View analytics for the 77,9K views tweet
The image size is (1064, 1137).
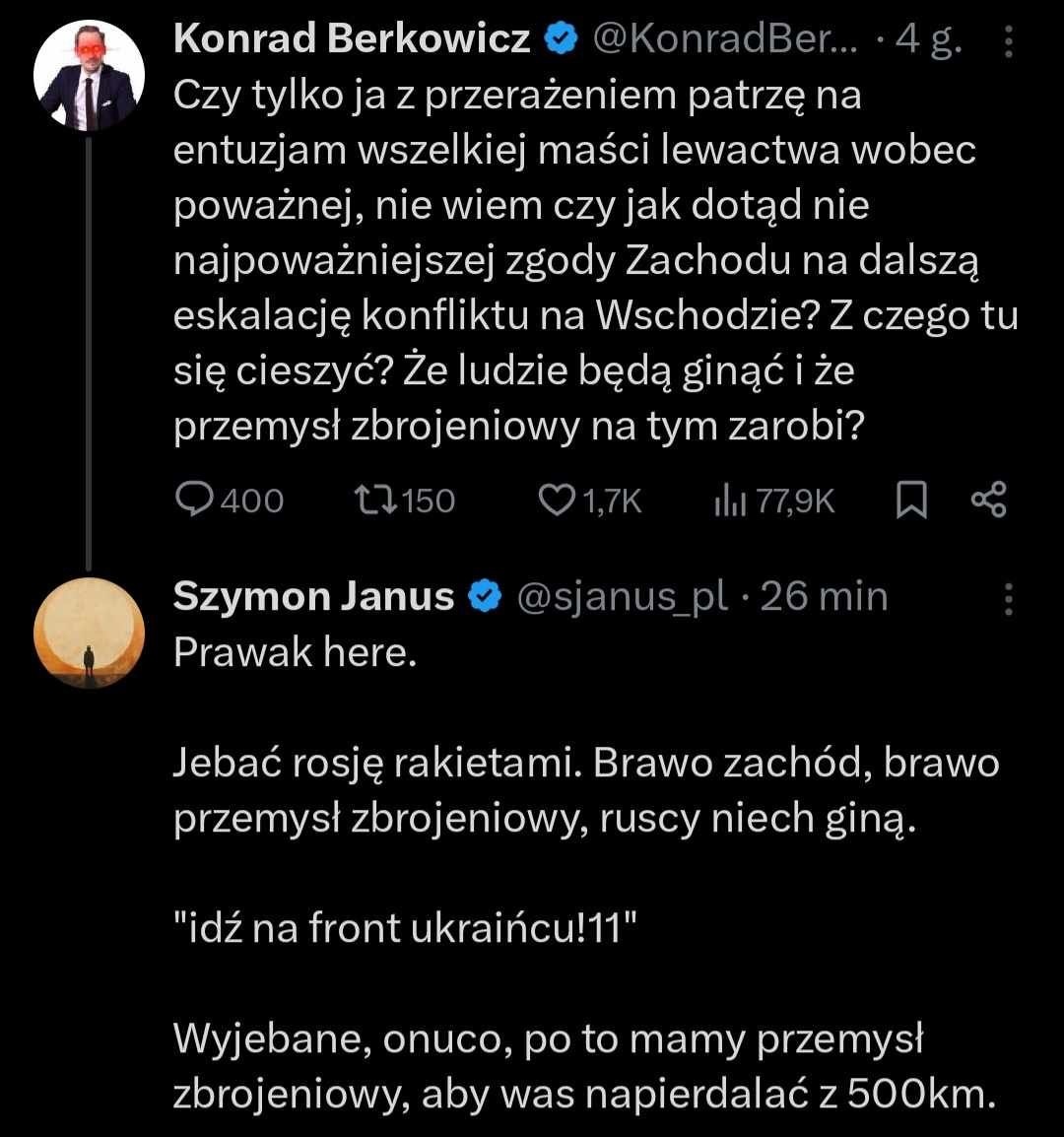coord(728,501)
